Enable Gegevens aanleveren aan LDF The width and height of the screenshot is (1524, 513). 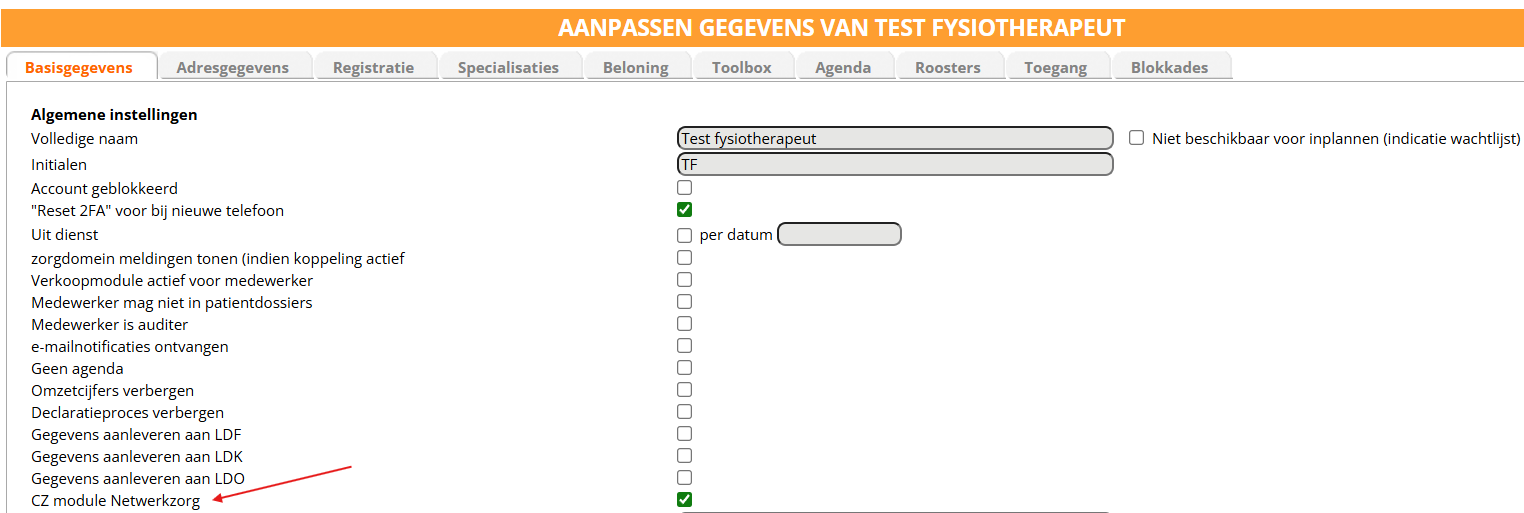(x=685, y=434)
